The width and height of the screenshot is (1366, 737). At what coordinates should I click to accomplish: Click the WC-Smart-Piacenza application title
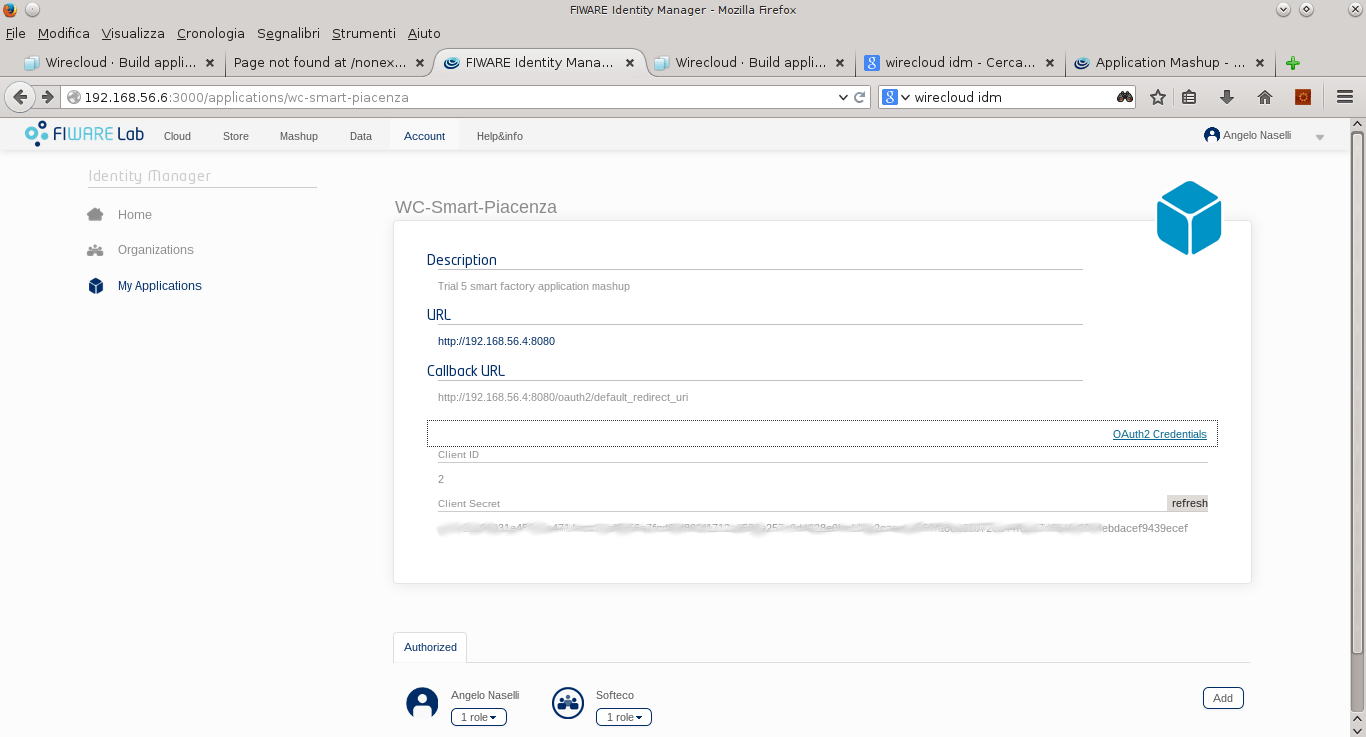(x=476, y=207)
